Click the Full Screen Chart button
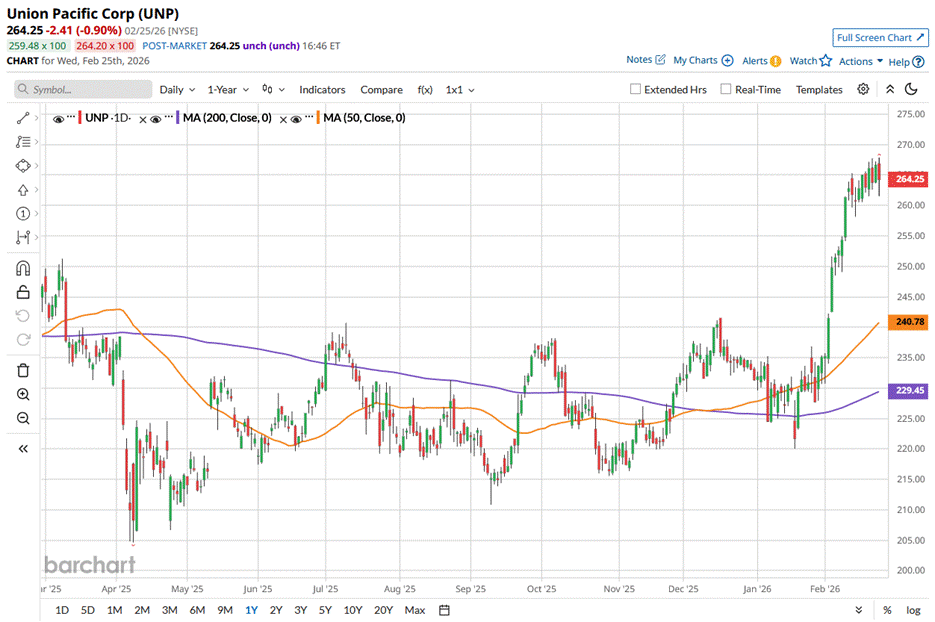Image resolution: width=935 pixels, height=622 pixels. (880, 37)
